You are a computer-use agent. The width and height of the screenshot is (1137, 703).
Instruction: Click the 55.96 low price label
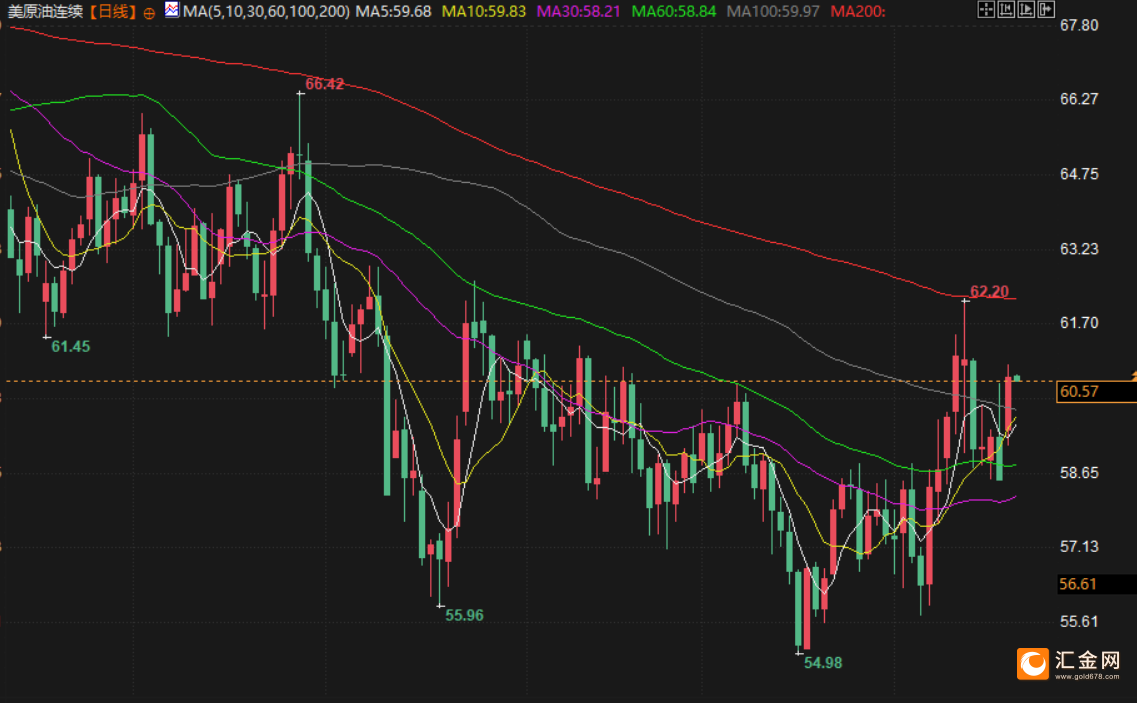point(464,615)
